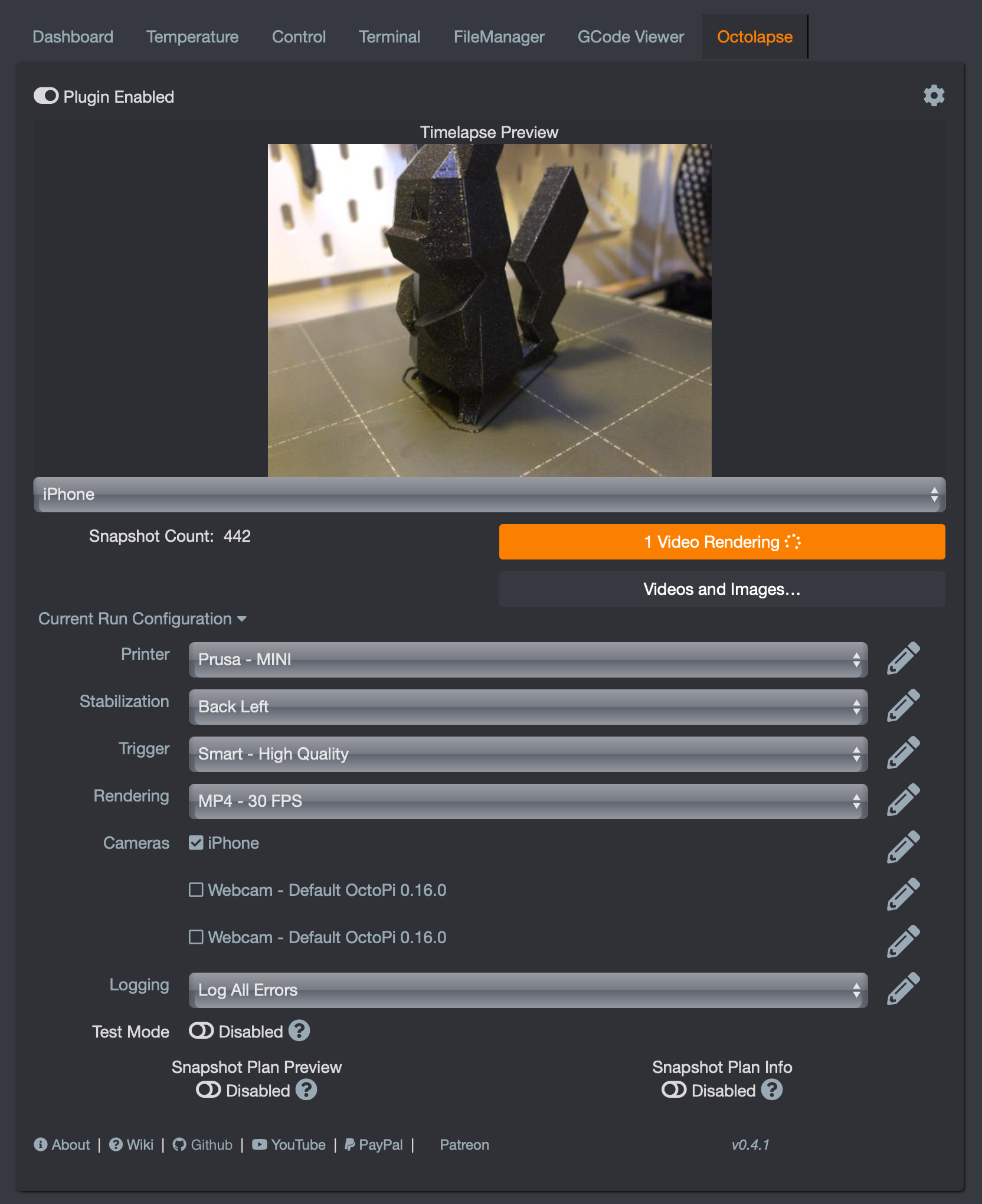Edit the Log All Errors logging profile
Image resolution: width=982 pixels, height=1204 pixels.
click(x=903, y=990)
